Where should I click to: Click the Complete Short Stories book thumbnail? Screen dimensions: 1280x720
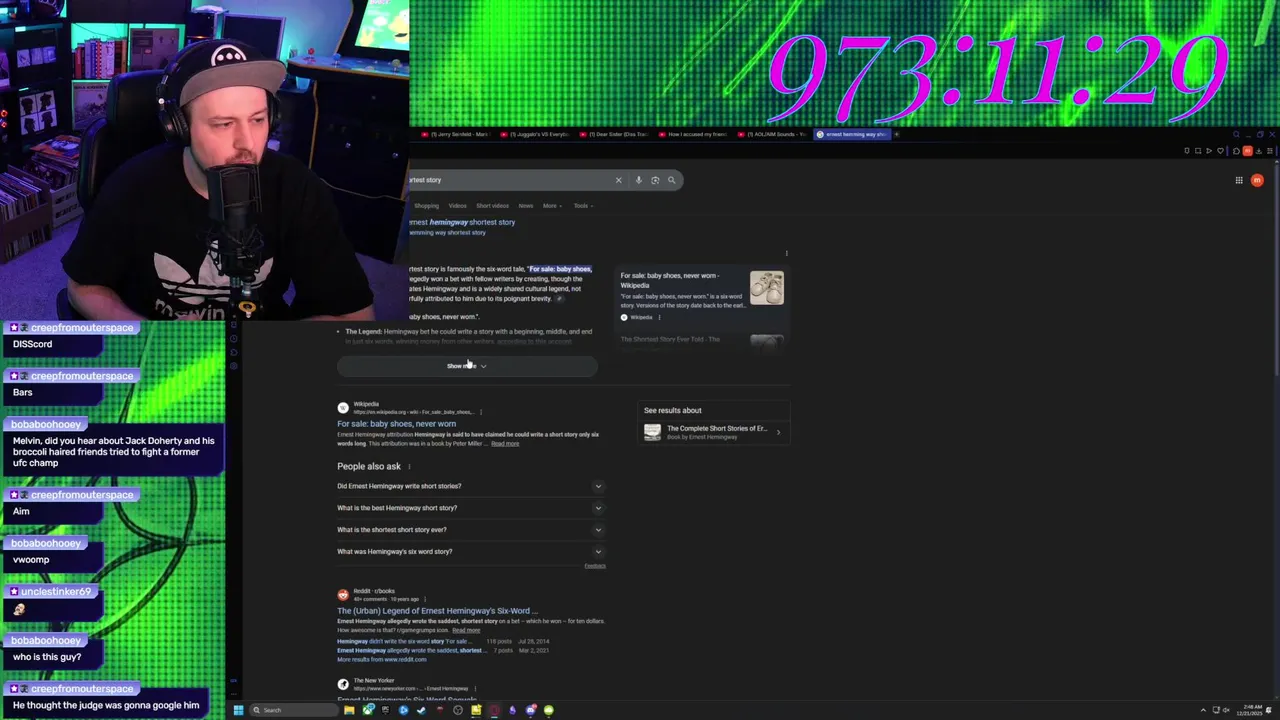(x=652, y=432)
